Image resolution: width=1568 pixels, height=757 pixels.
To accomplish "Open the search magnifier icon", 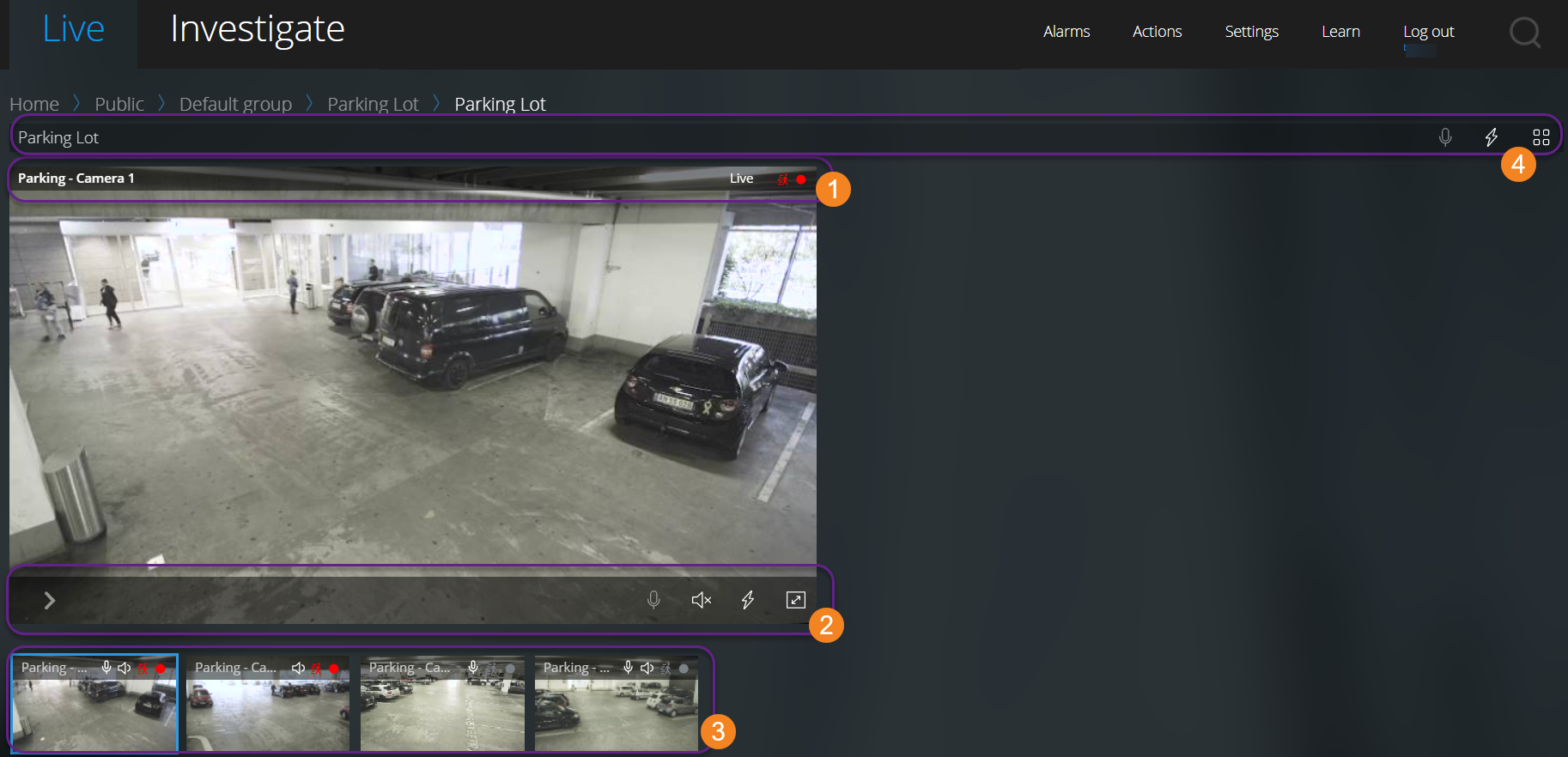I will (x=1524, y=33).
